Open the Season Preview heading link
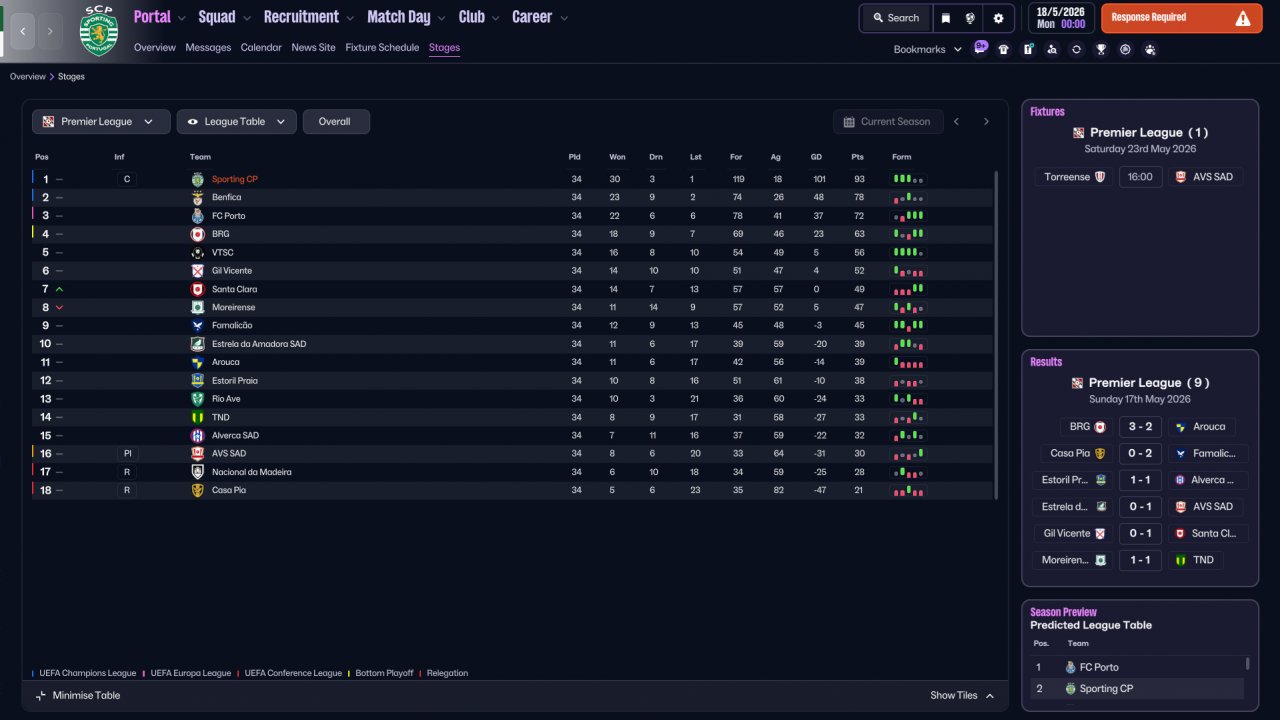This screenshot has height=720, width=1280. click(1063, 612)
